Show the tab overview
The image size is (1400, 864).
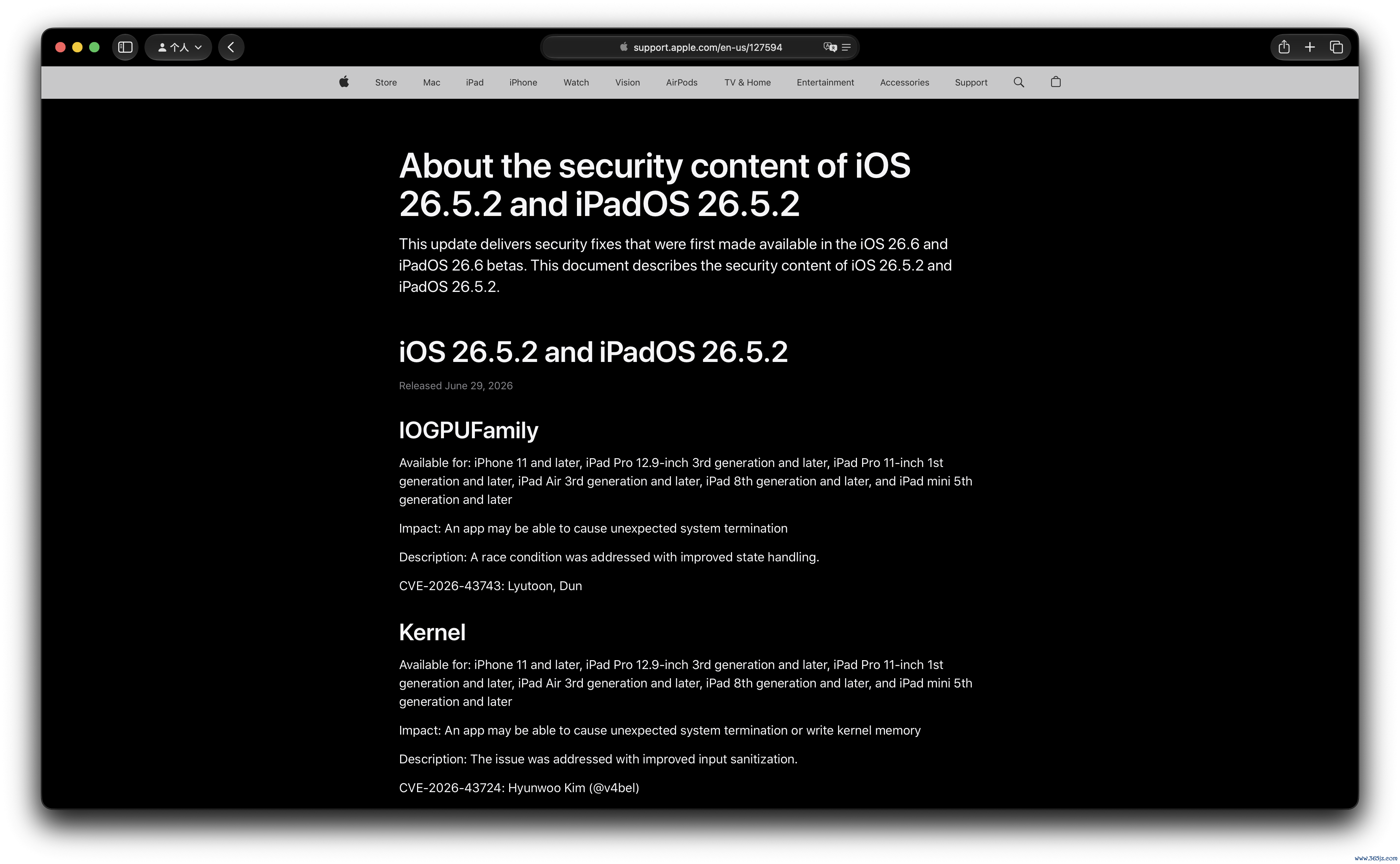[1336, 48]
